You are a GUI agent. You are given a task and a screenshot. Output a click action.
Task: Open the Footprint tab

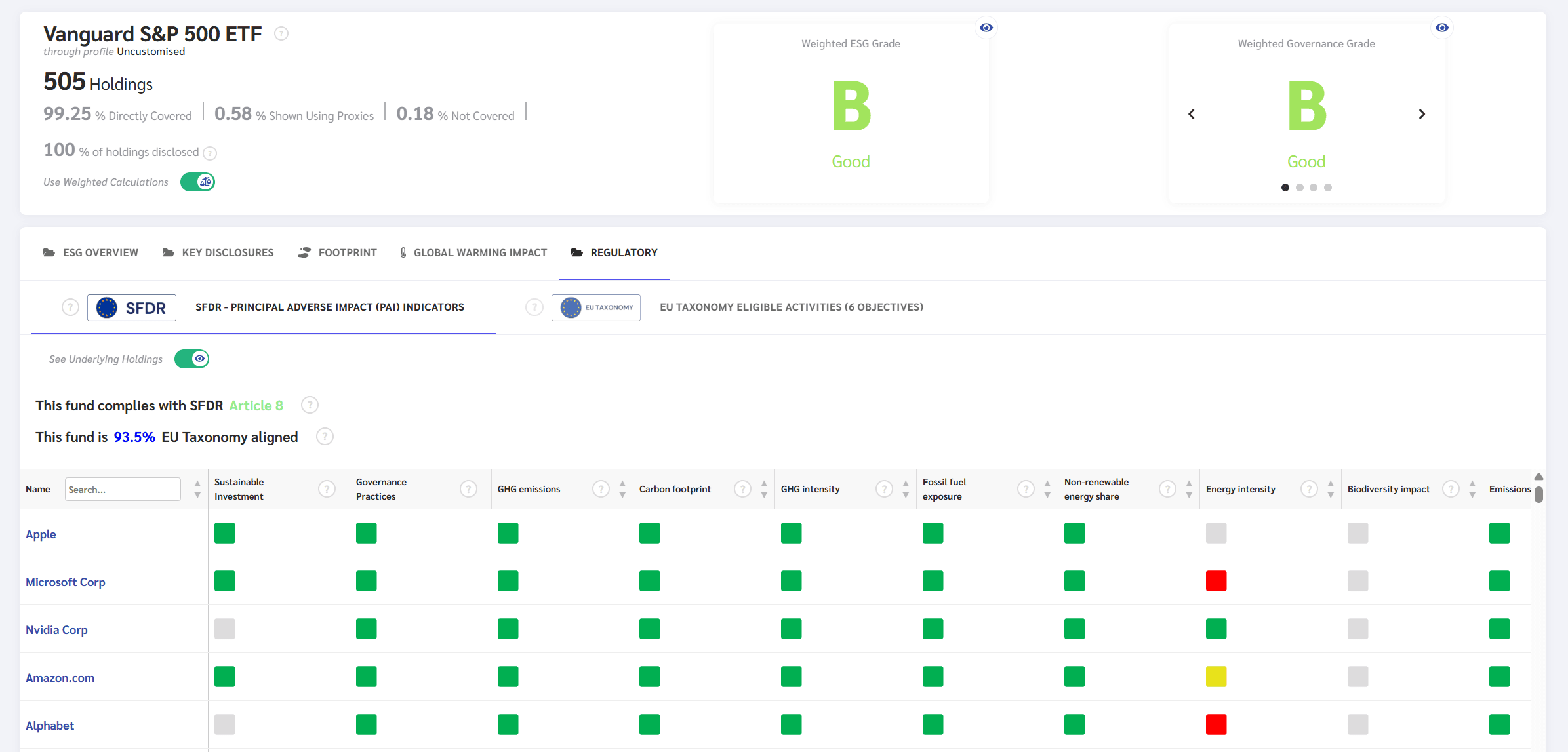coord(337,252)
